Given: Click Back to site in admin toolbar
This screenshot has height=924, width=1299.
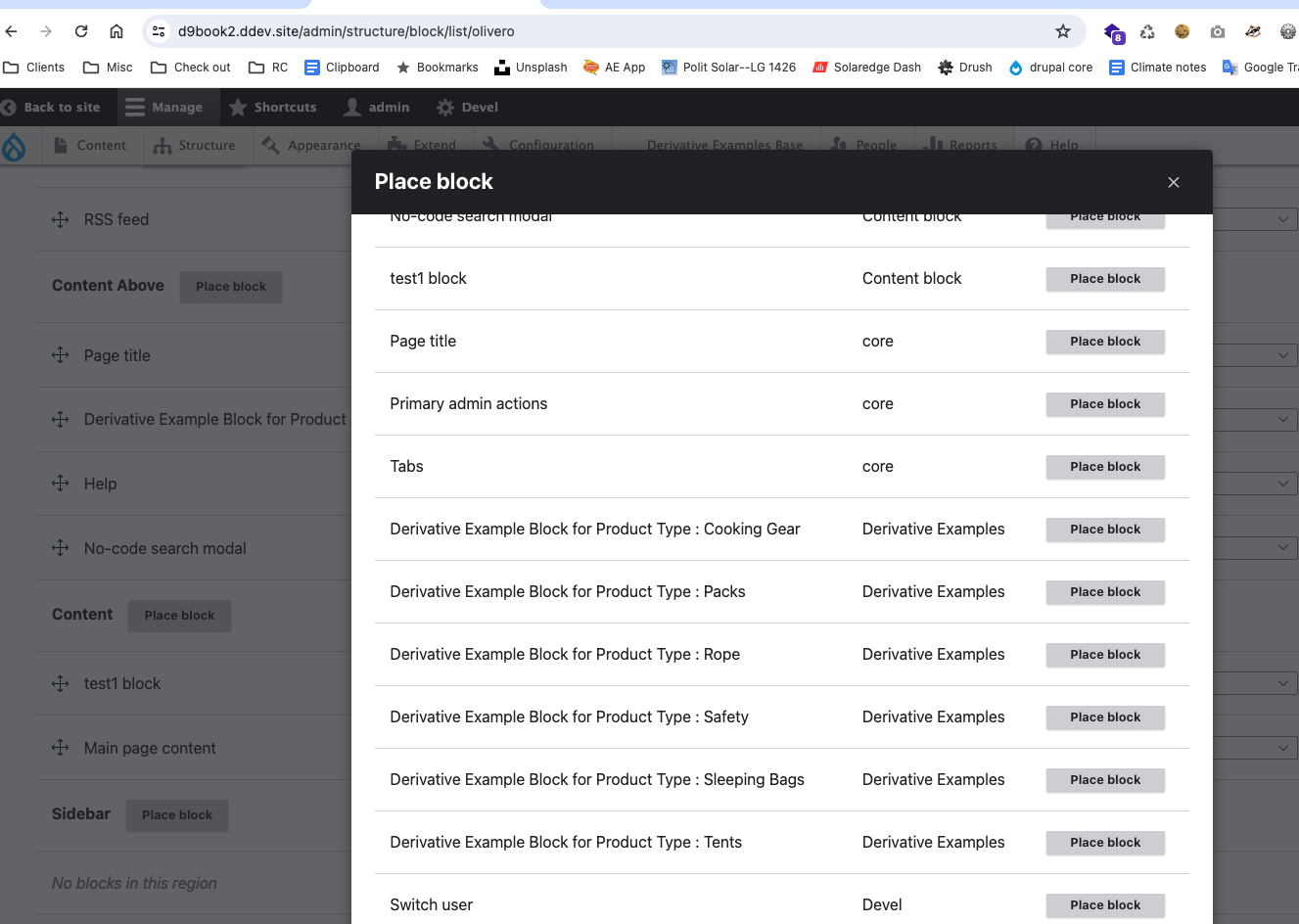Looking at the screenshot, I should click(x=51, y=108).
